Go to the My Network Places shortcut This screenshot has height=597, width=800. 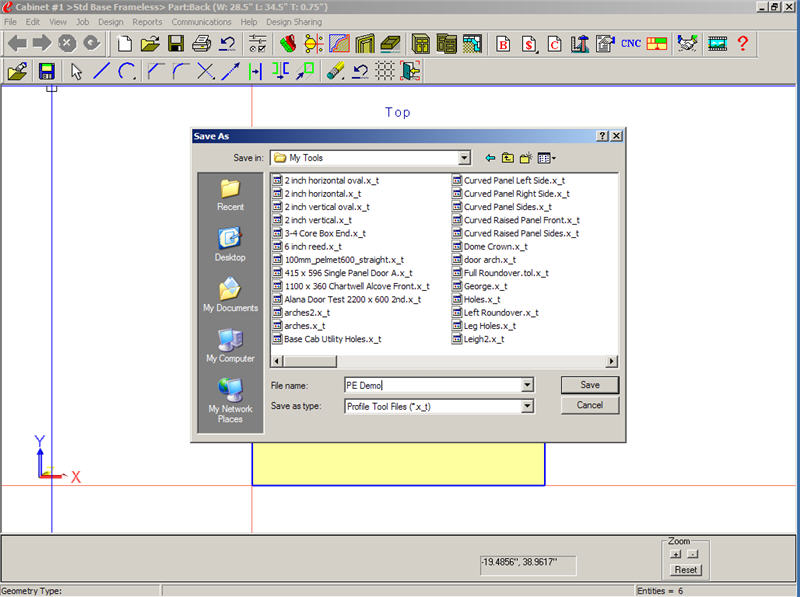(x=230, y=401)
